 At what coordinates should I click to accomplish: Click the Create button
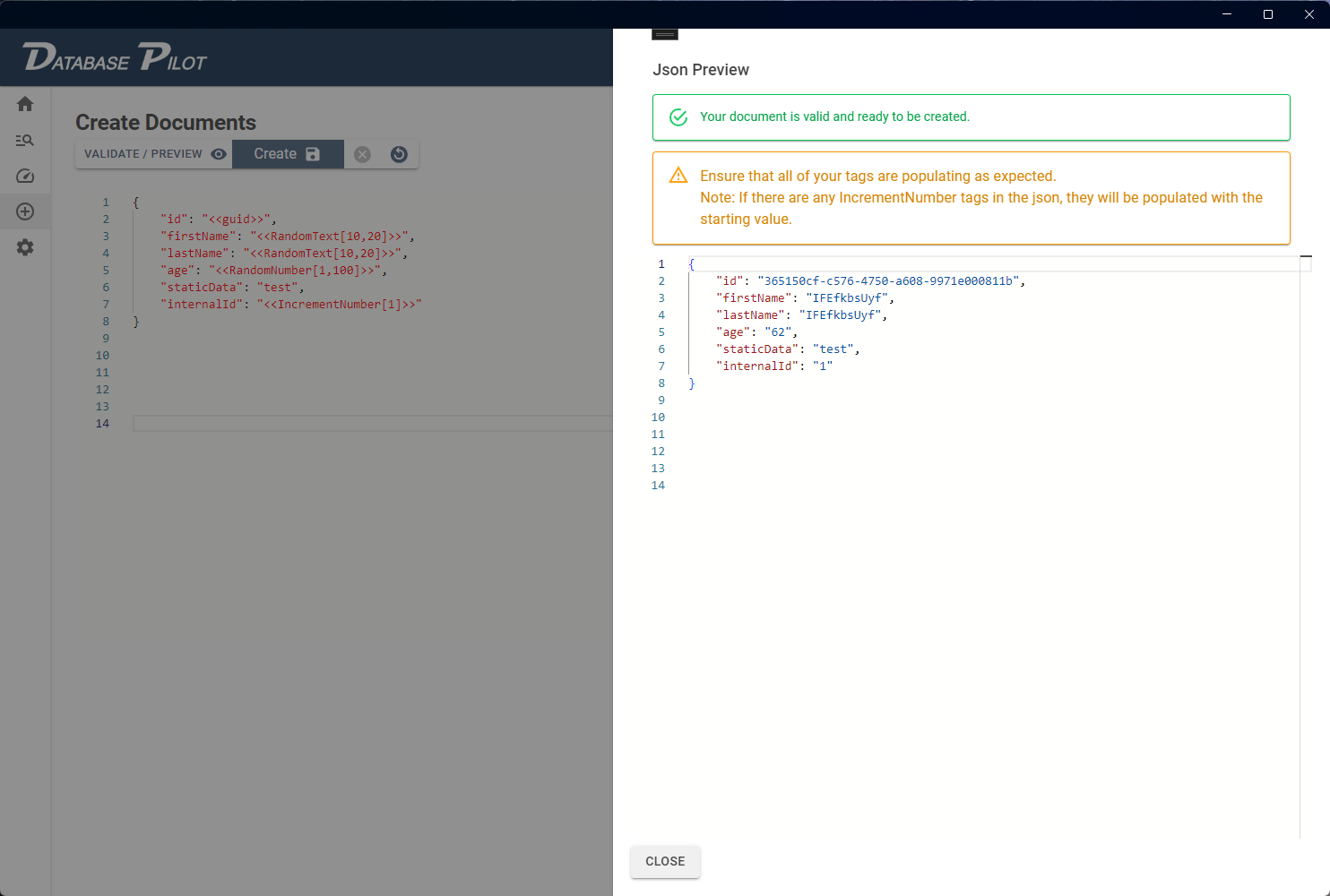288,154
